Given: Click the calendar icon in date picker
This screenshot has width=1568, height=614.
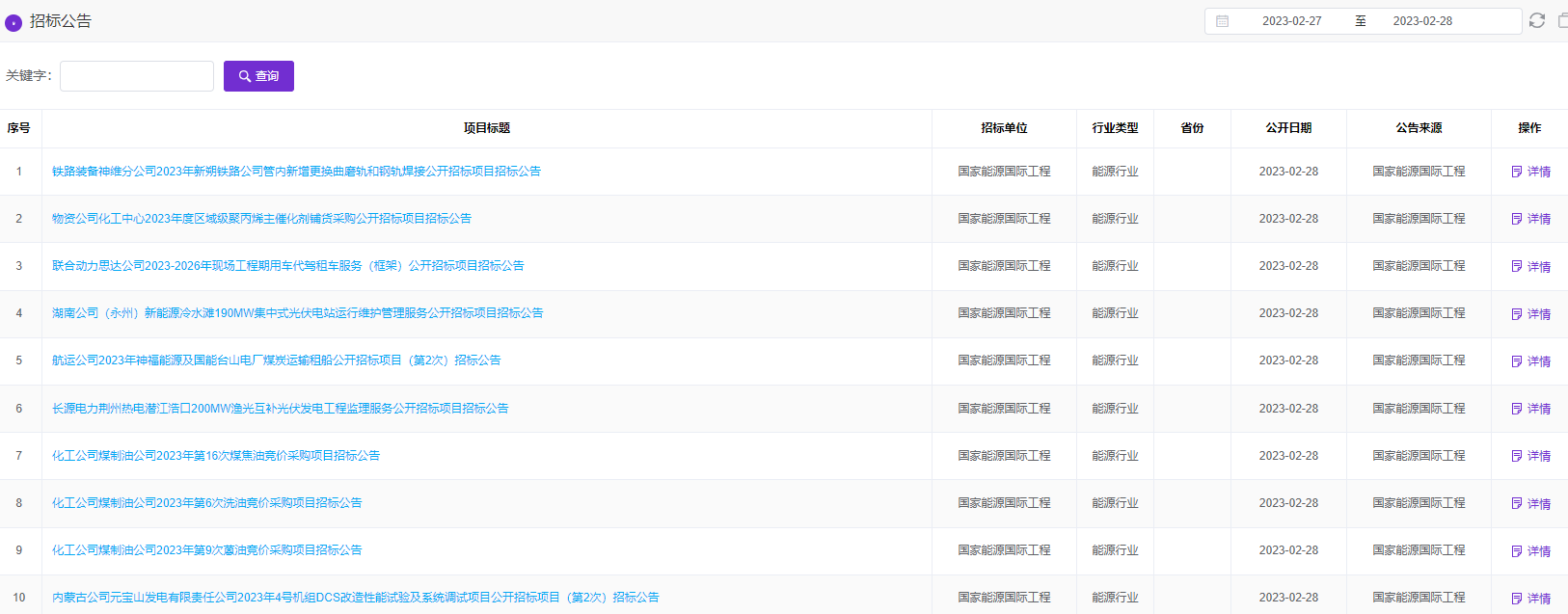Looking at the screenshot, I should (x=1222, y=21).
